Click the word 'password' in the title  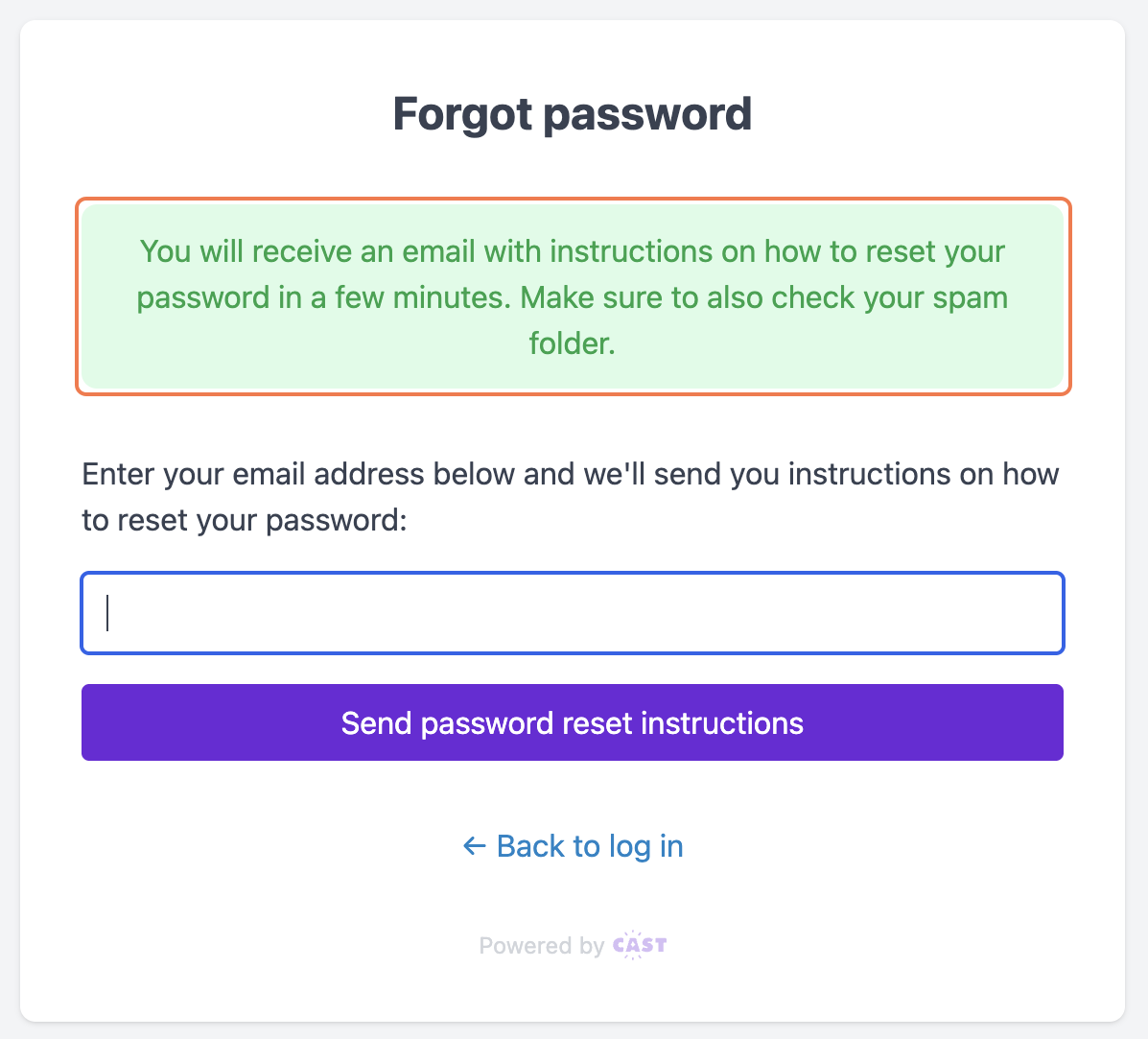(x=647, y=114)
